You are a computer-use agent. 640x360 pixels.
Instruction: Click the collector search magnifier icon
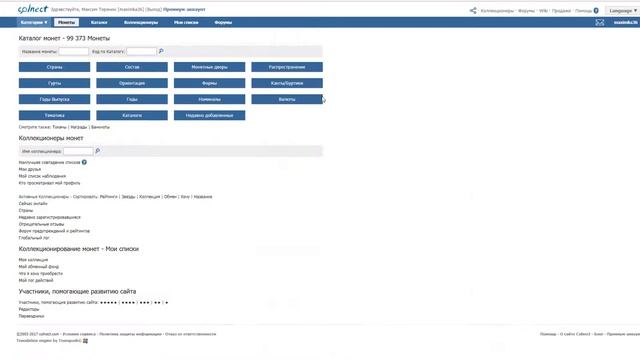(x=98, y=151)
